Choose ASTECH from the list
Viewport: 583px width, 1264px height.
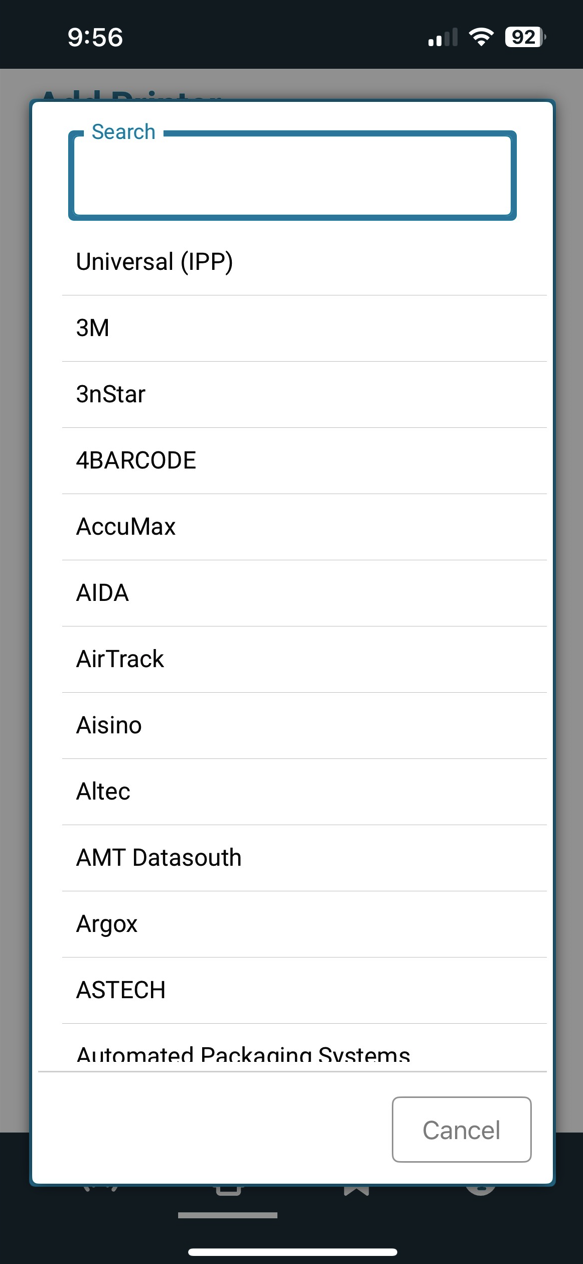(304, 990)
